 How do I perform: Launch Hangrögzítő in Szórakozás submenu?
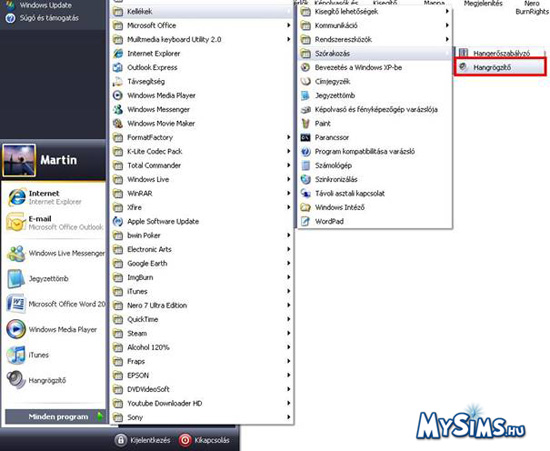500,67
